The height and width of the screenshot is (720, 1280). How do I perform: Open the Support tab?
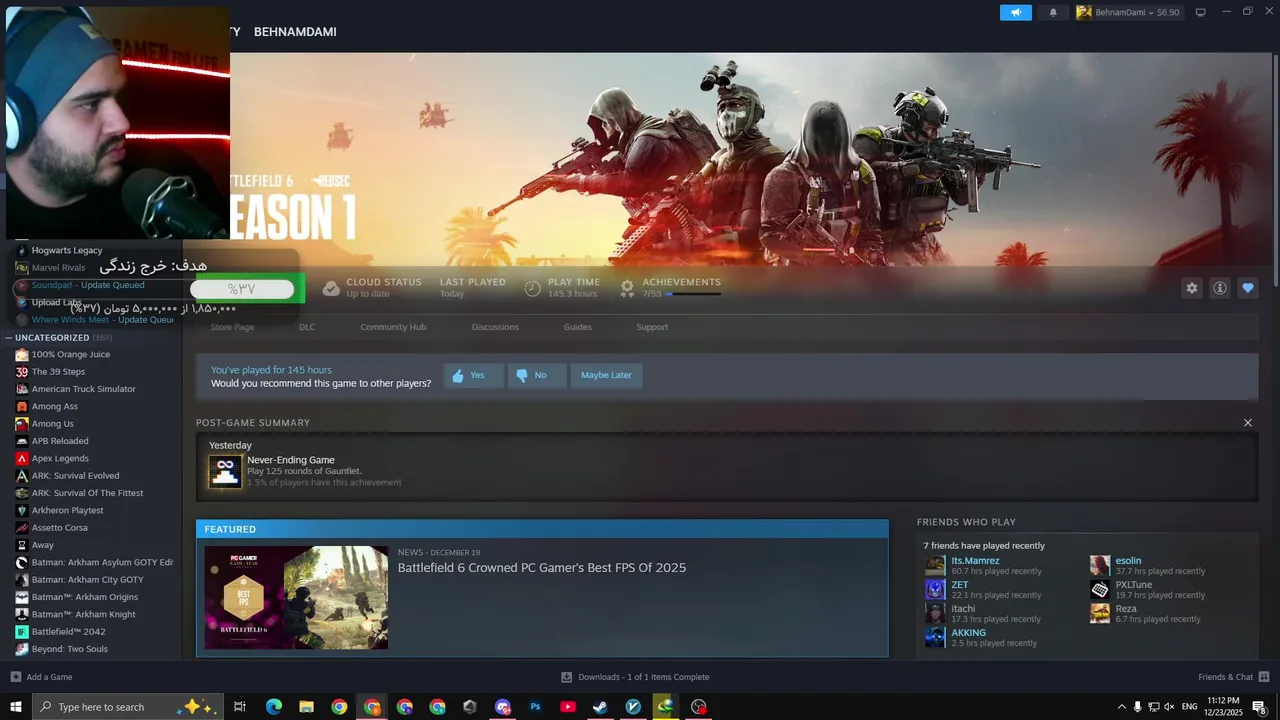652,327
